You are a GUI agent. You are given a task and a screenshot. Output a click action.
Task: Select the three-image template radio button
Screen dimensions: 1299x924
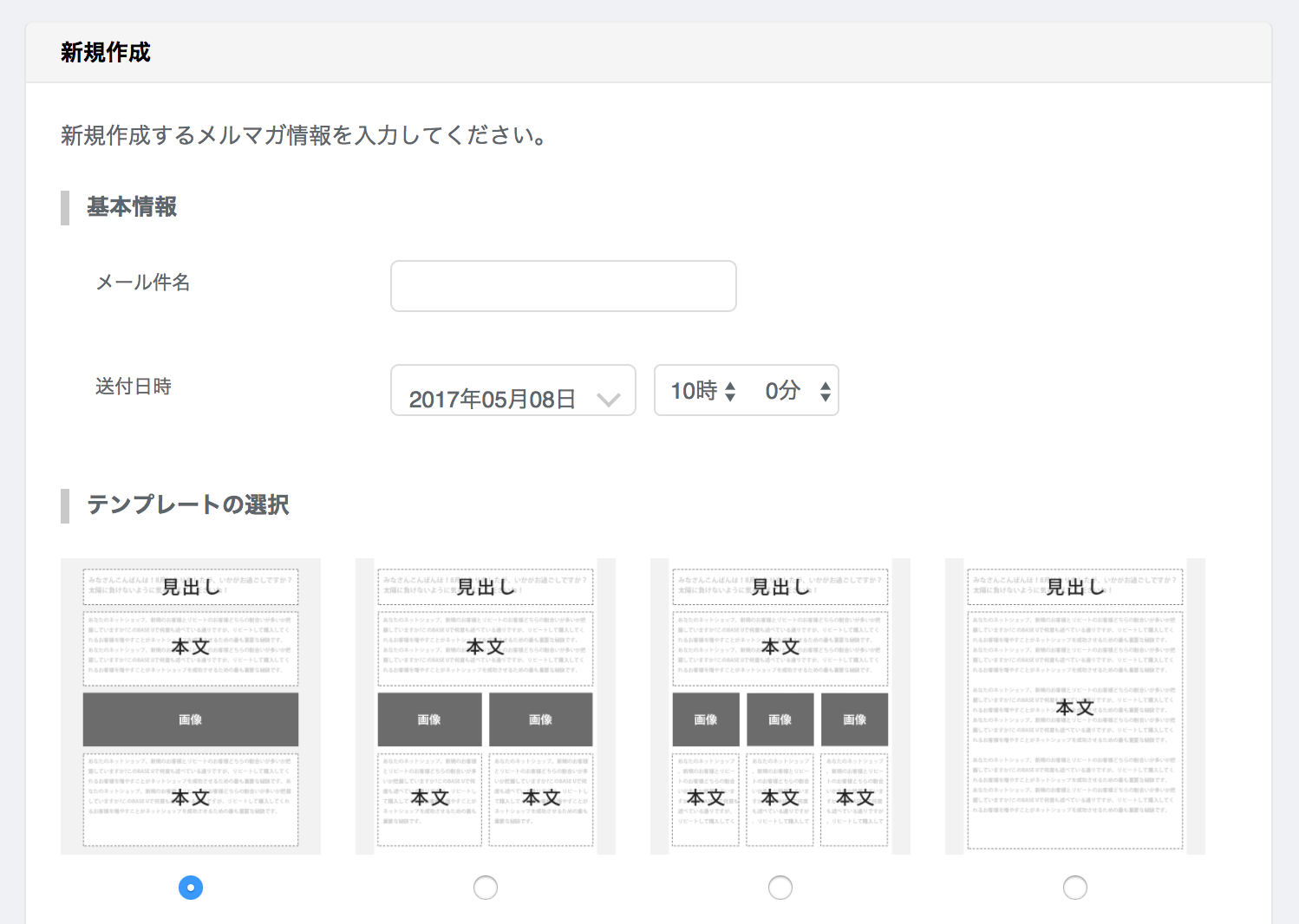click(780, 888)
